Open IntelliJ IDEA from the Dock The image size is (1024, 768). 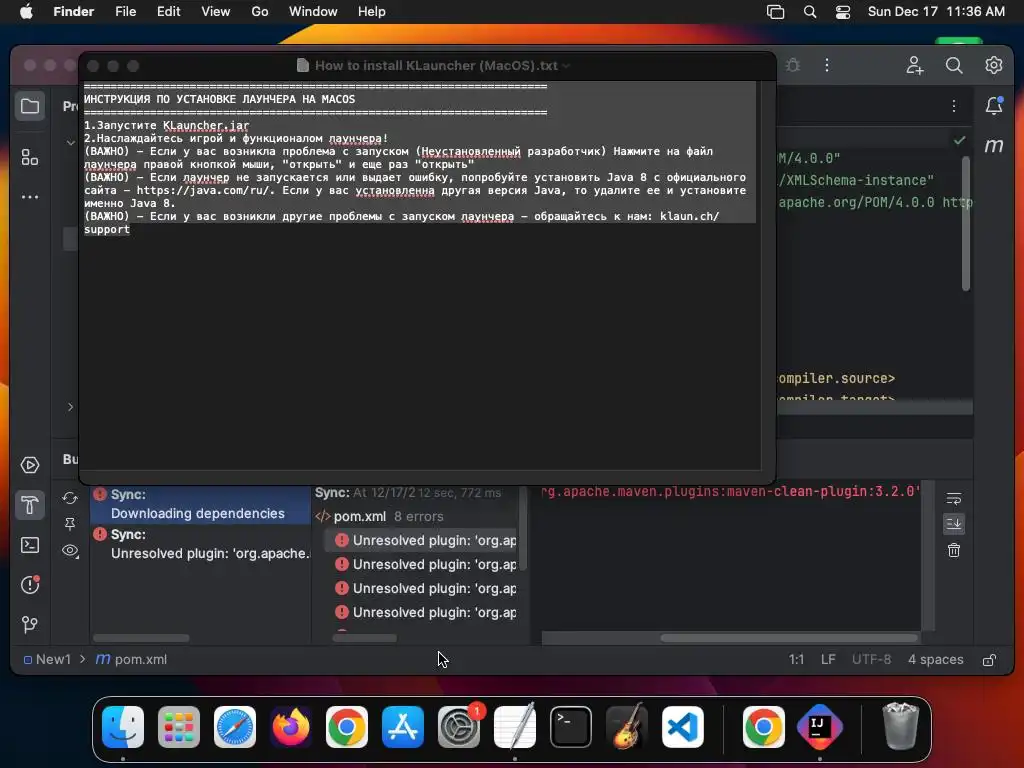point(819,727)
